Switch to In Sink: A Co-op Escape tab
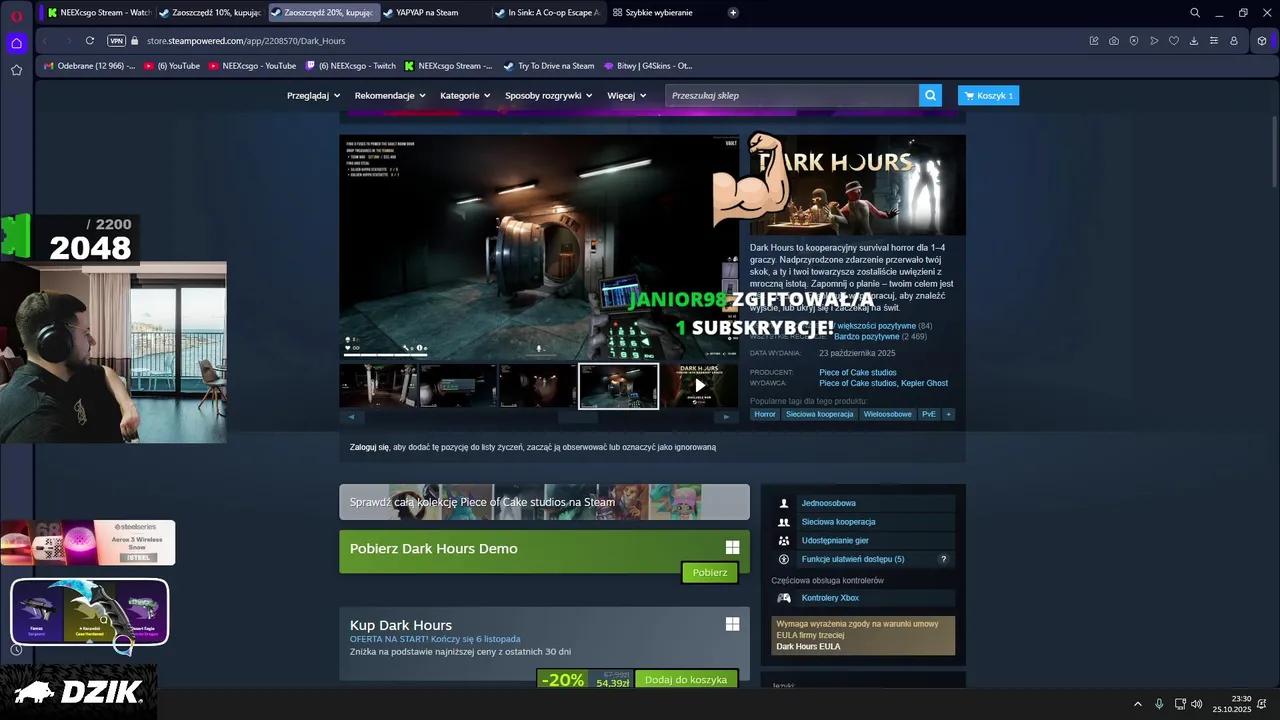 546,13
